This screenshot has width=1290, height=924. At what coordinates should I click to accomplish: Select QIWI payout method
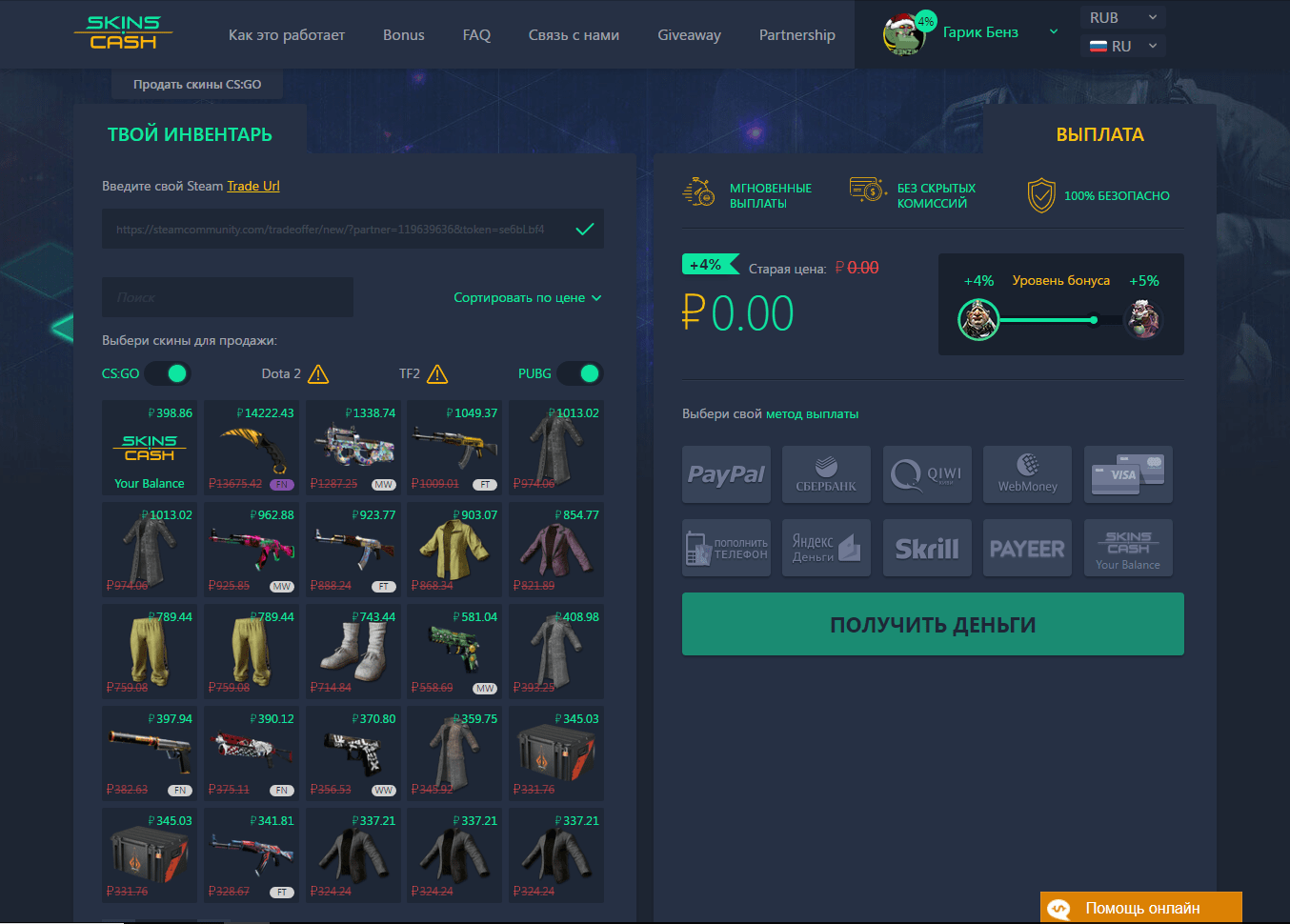point(927,474)
